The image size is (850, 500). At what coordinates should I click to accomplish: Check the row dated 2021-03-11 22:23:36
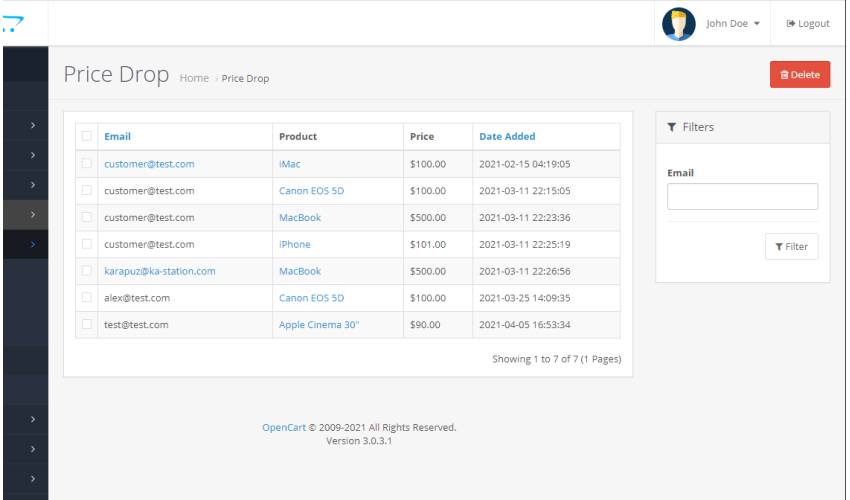pos(87,217)
